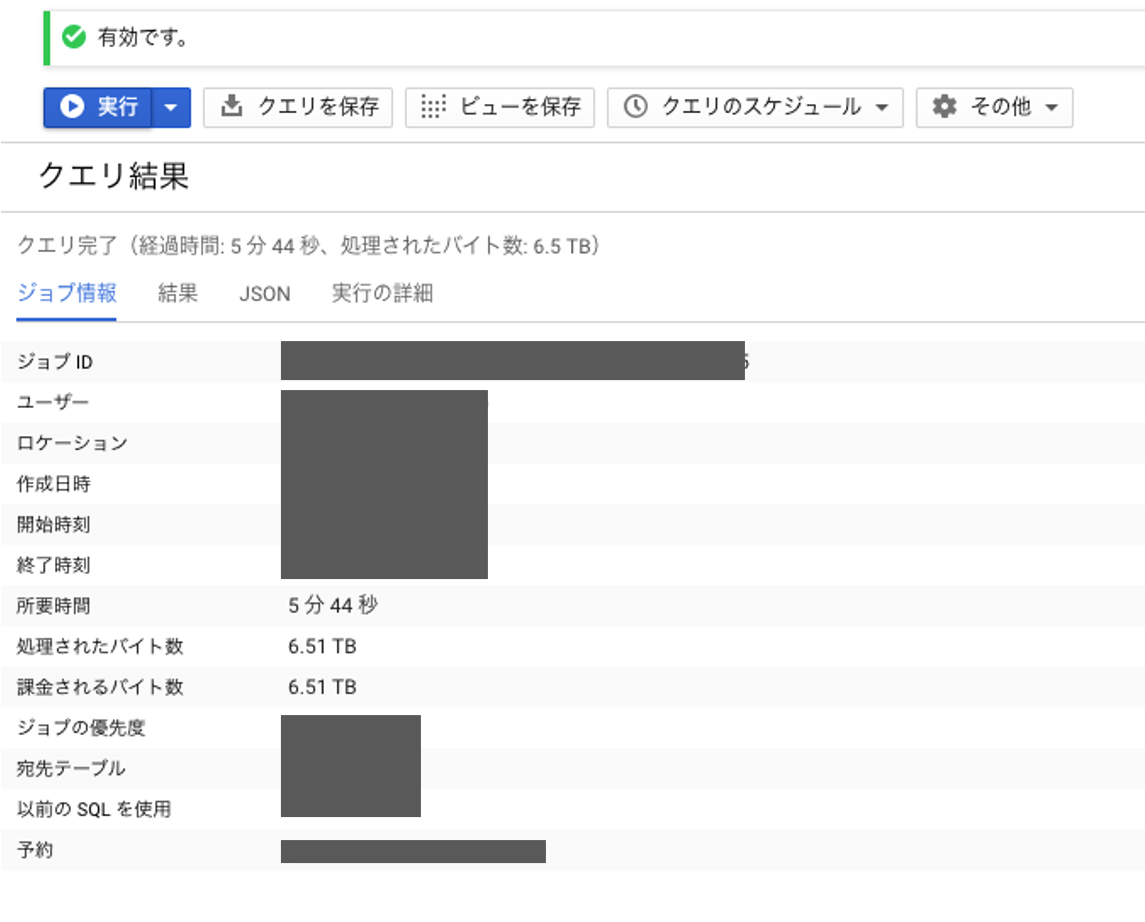Open the JSON tab
Viewport: 1145px width, 922px height.
[x=264, y=293]
